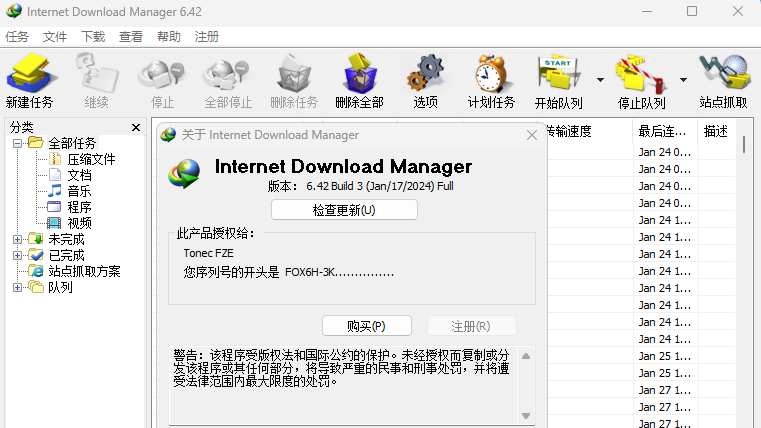The image size is (761, 428).
Task: Sort by 传输速度 column header
Action: tap(569, 132)
